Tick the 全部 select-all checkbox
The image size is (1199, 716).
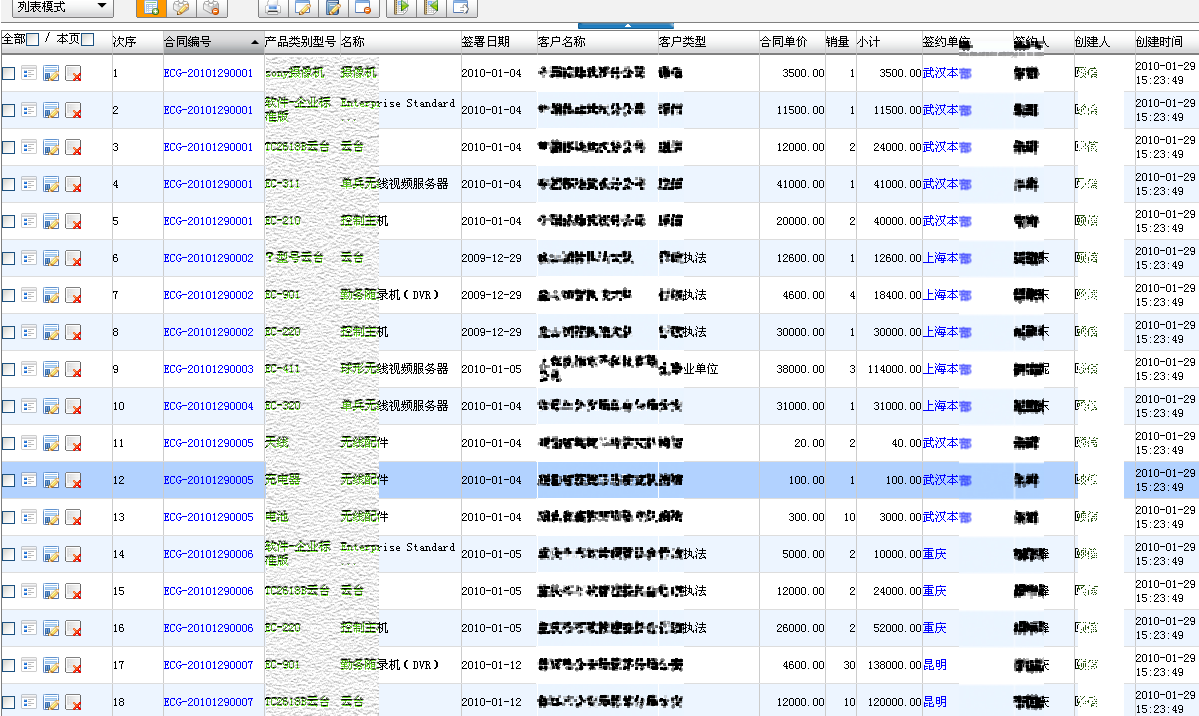[33, 40]
